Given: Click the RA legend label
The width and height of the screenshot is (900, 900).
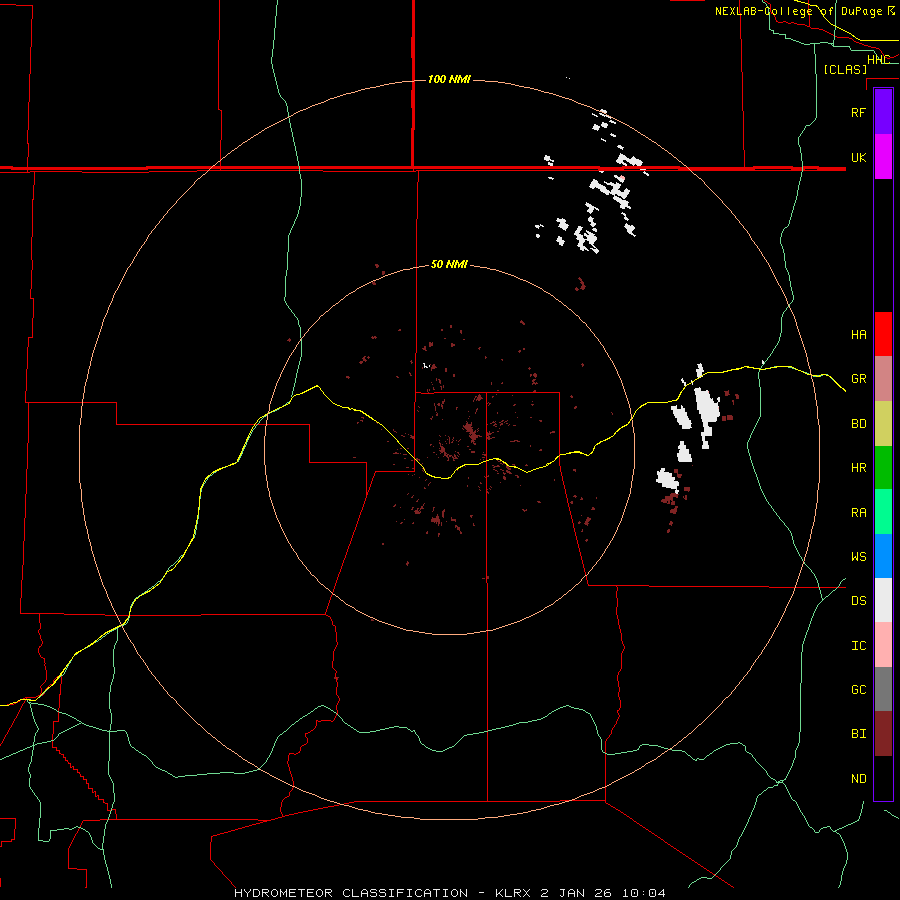Looking at the screenshot, I should coord(859,513).
